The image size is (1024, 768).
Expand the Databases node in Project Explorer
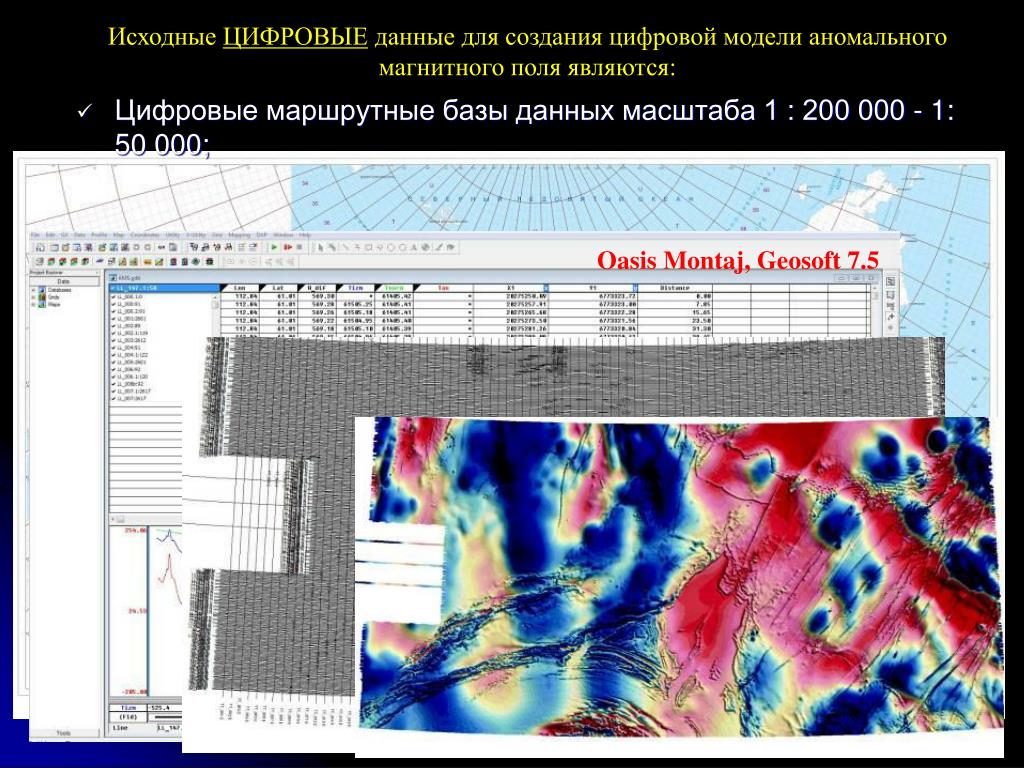33,290
